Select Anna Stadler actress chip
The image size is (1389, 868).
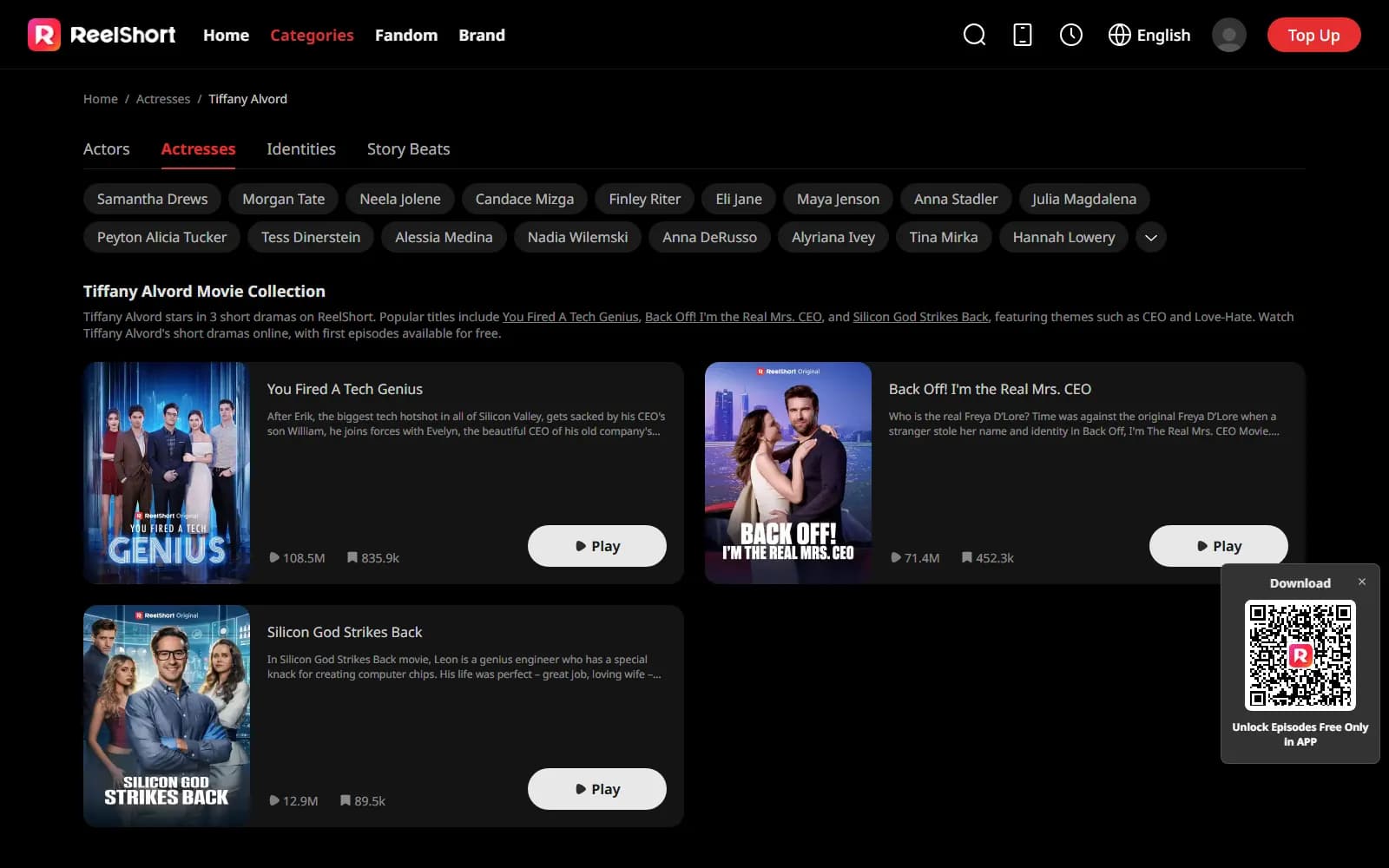pyautogui.click(x=956, y=199)
